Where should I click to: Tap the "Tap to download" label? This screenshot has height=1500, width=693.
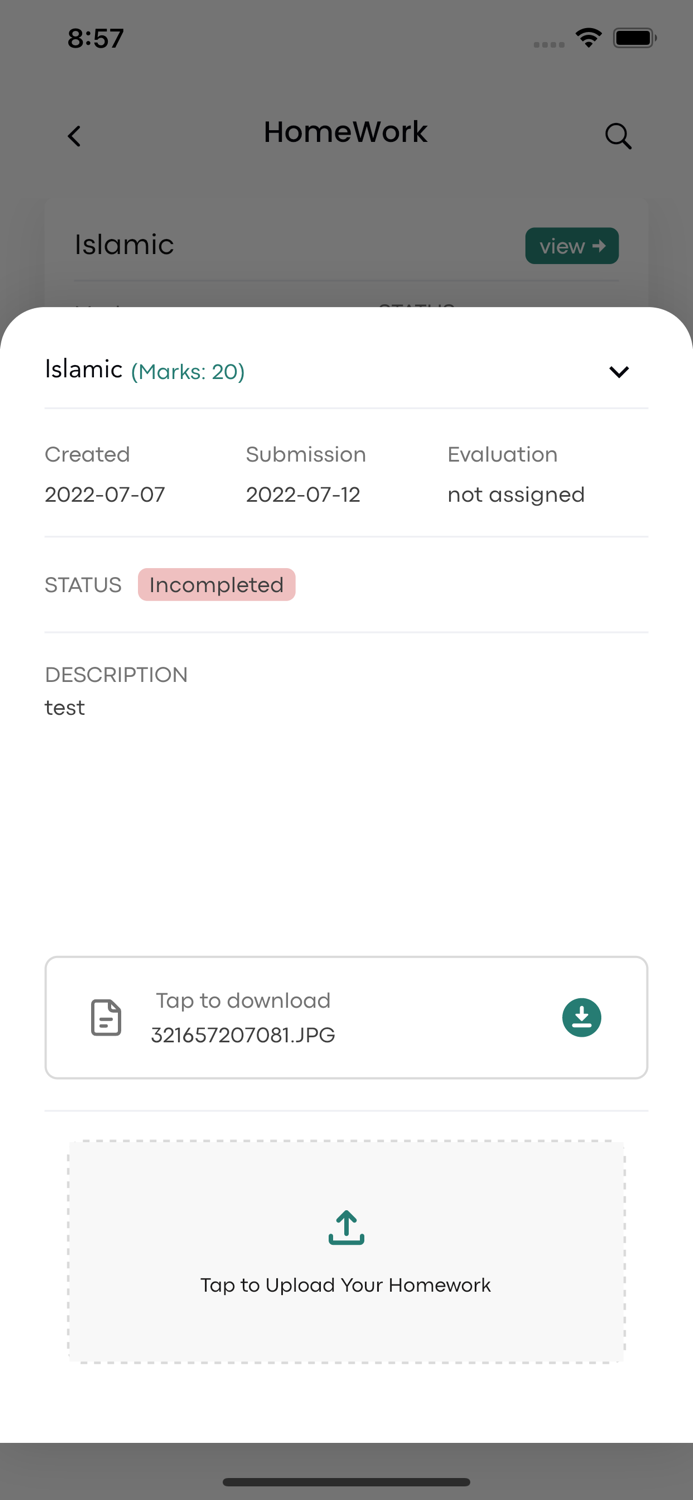click(243, 1000)
